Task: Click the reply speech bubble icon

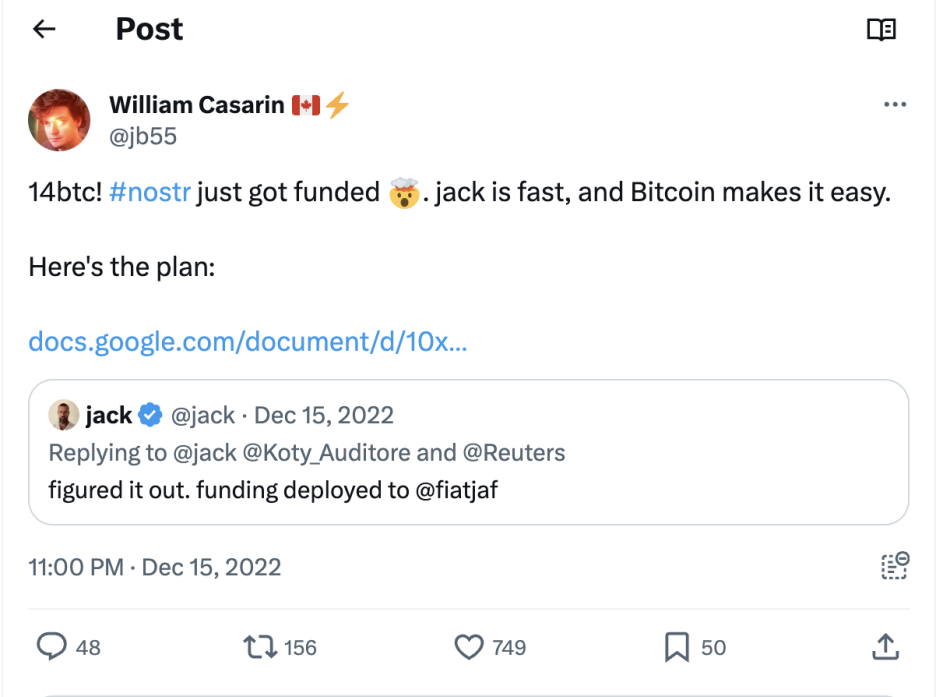Action: coord(51,647)
